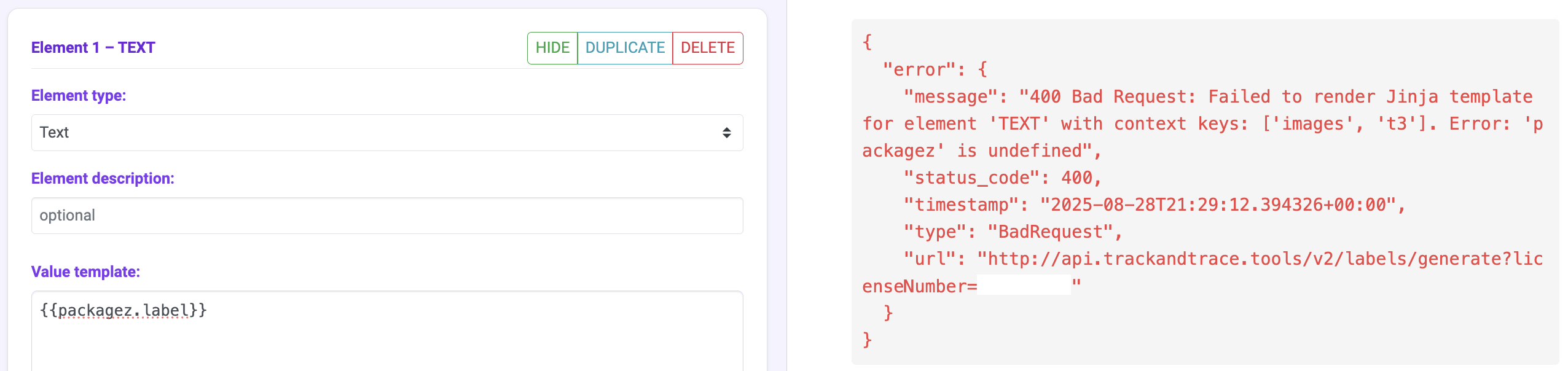
Task: Click the "Element 1 – TEXT" heading
Action: 93,48
